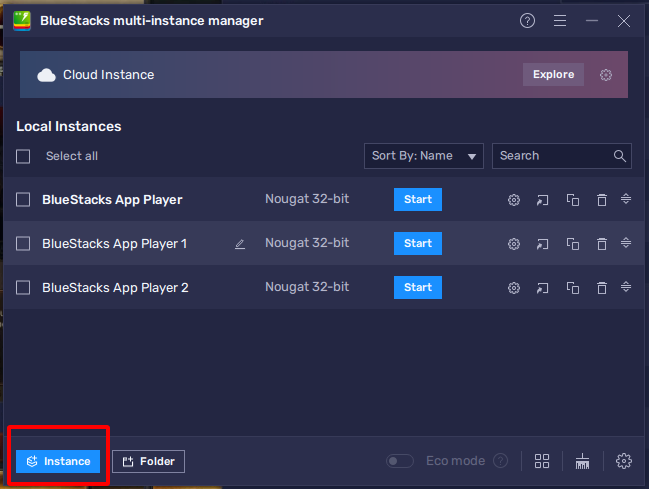The height and width of the screenshot is (489, 649).
Task: Delete the BlueStacks App Player 1 instance
Action: tap(601, 244)
